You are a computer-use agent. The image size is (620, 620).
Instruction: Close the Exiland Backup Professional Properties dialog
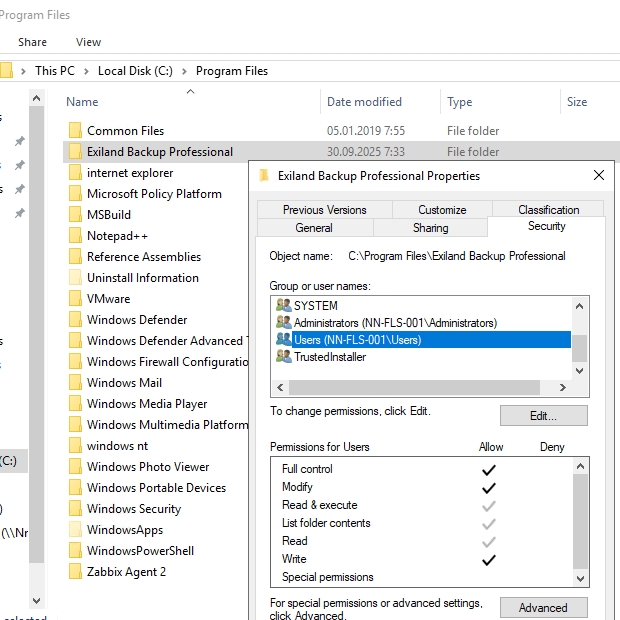599,175
